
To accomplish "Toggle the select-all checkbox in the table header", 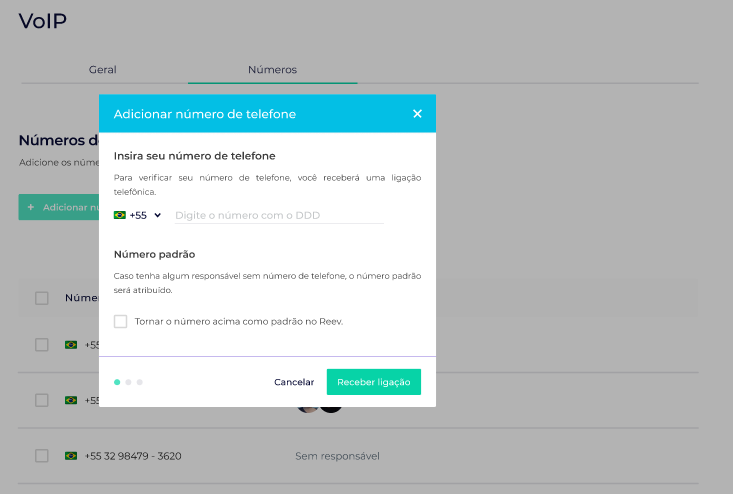I will pos(42,298).
